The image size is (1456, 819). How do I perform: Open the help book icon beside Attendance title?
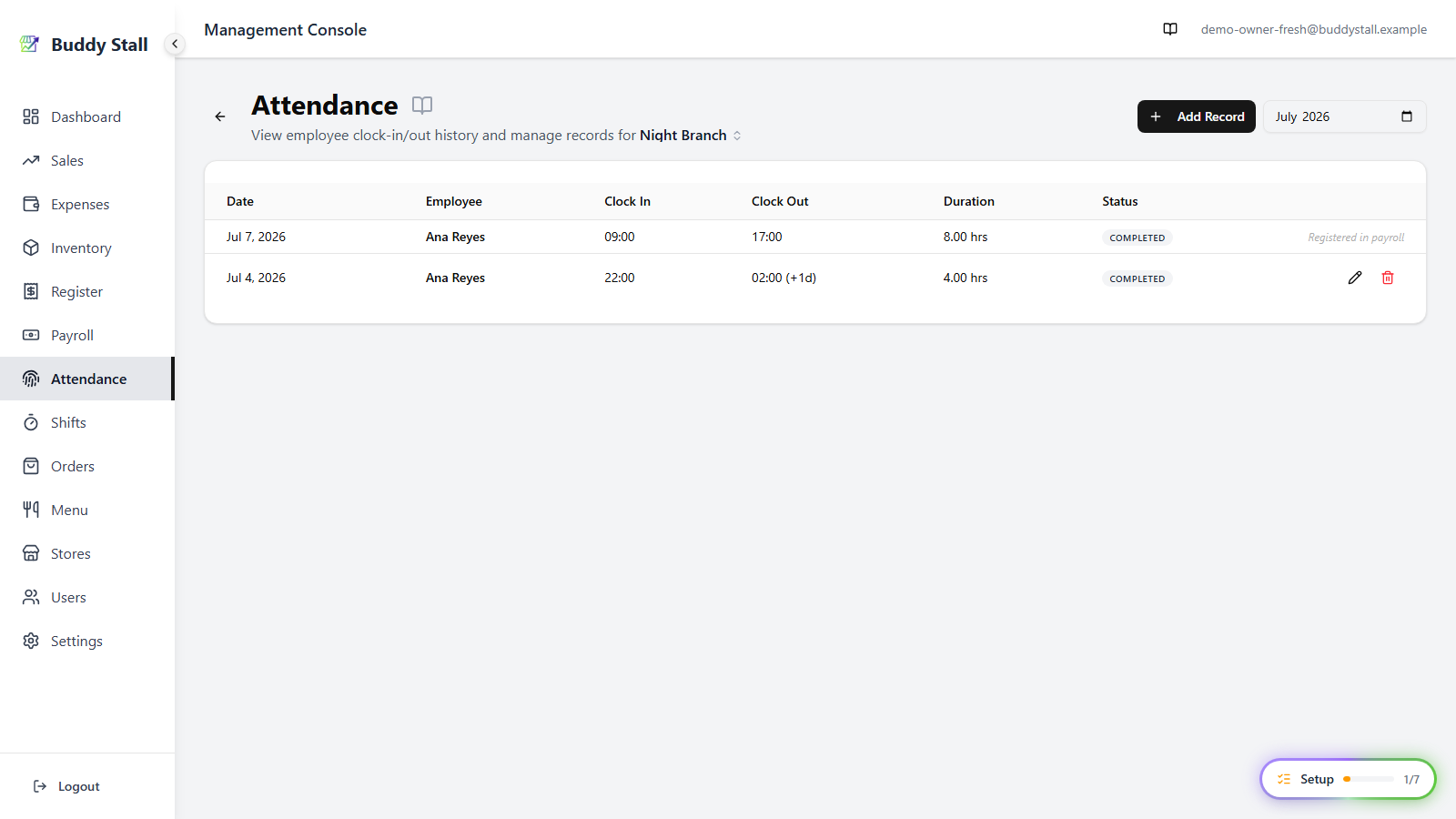coord(422,105)
